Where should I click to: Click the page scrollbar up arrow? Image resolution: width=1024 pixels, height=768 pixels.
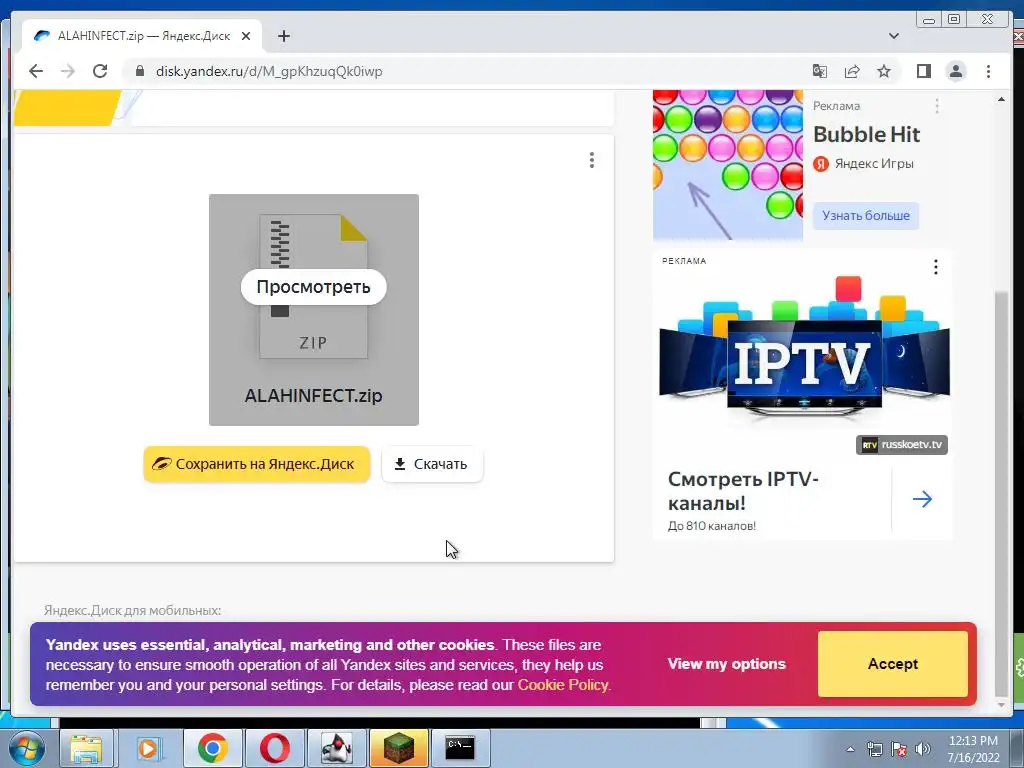[x=1001, y=99]
